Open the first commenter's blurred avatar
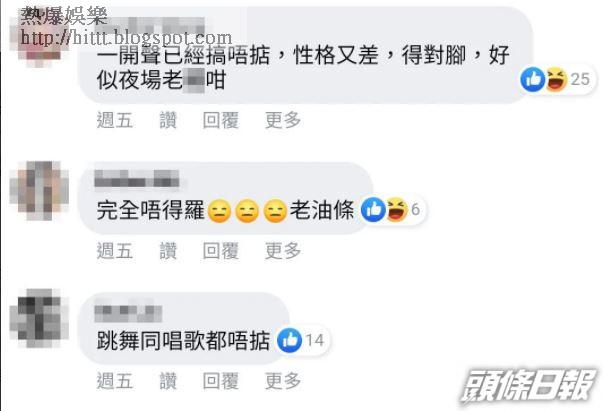 [x=38, y=40]
